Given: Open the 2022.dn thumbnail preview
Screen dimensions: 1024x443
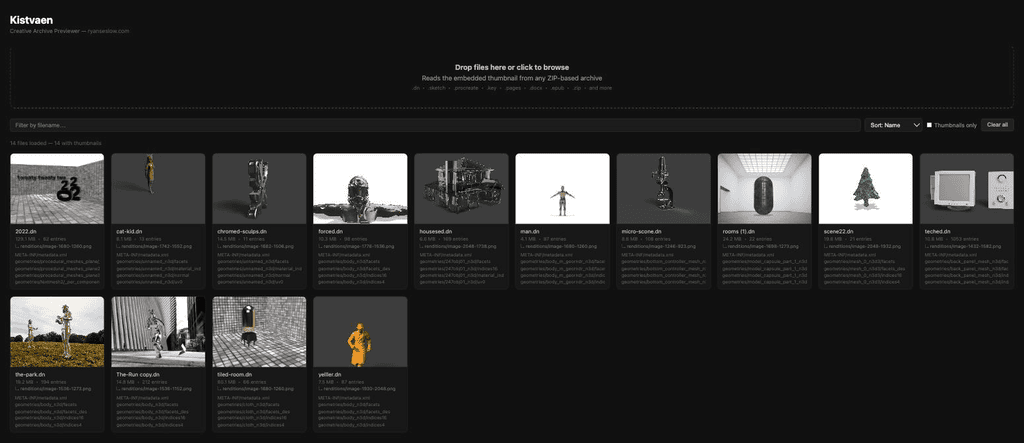Looking at the screenshot, I should [57, 189].
